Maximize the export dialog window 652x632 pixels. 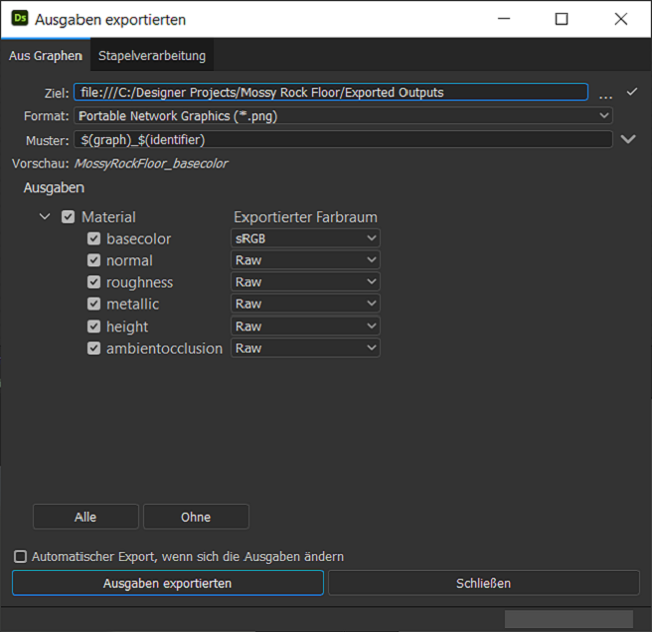[561, 19]
